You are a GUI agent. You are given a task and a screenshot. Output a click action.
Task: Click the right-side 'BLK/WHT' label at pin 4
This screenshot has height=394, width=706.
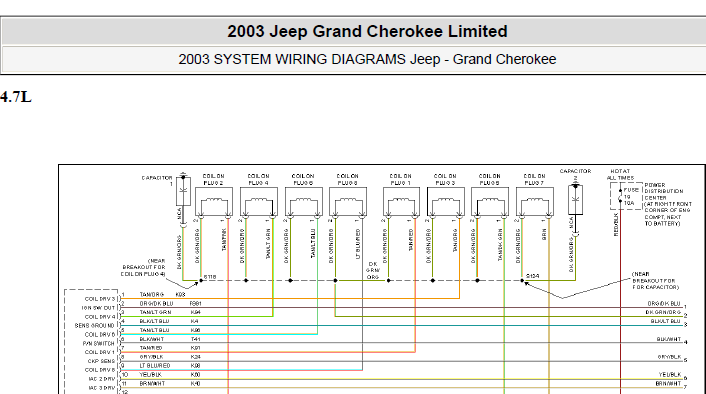(x=669, y=339)
